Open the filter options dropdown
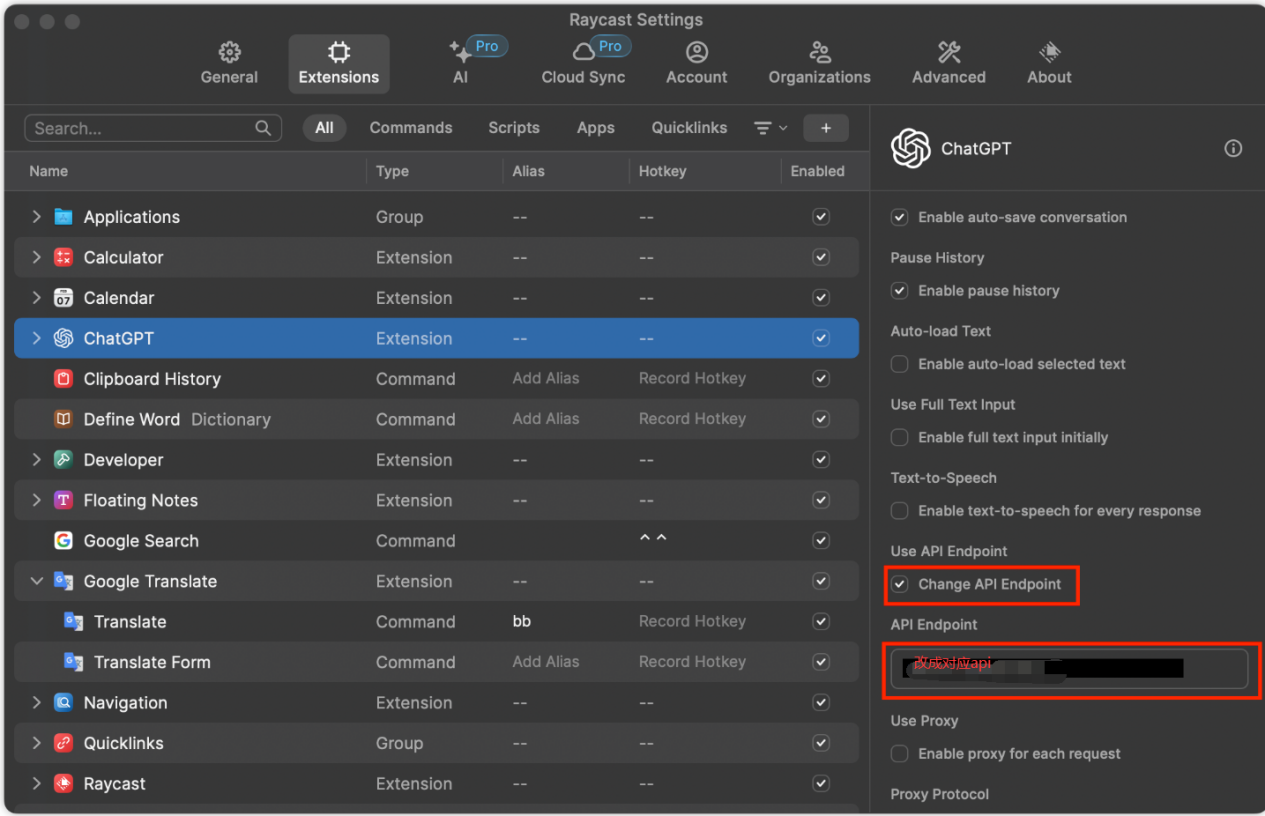 tap(770, 128)
